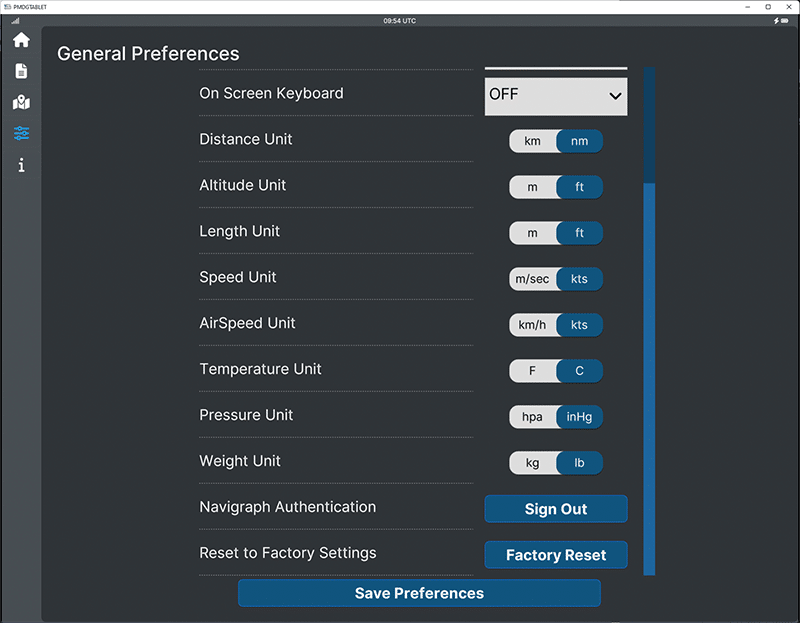This screenshot has width=800, height=623.
Task: Open the info icon in sidebar
Action: pyautogui.click(x=21, y=165)
